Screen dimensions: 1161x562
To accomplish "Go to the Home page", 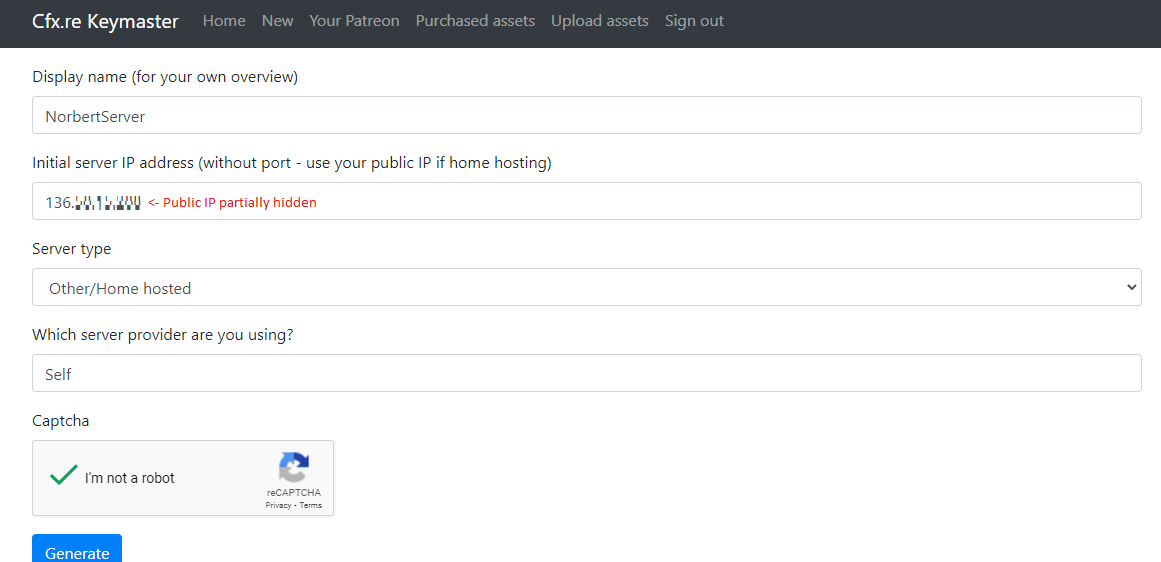I will (224, 21).
